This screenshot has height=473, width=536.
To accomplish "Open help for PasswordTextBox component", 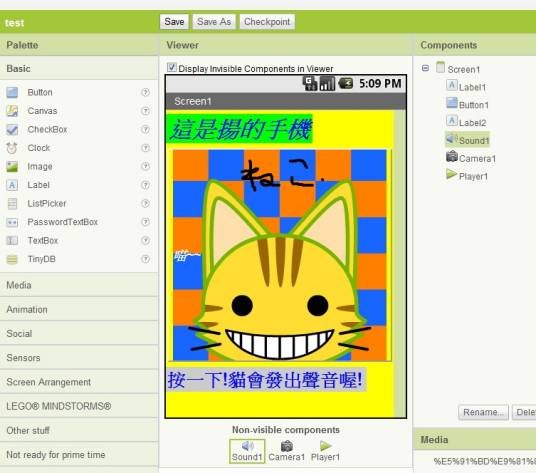I will click(145, 222).
